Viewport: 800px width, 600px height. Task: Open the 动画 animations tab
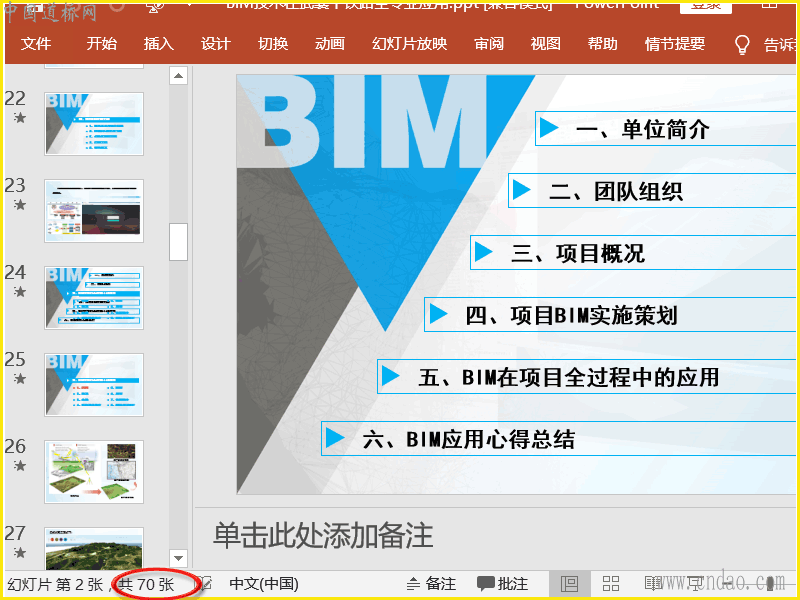click(330, 44)
